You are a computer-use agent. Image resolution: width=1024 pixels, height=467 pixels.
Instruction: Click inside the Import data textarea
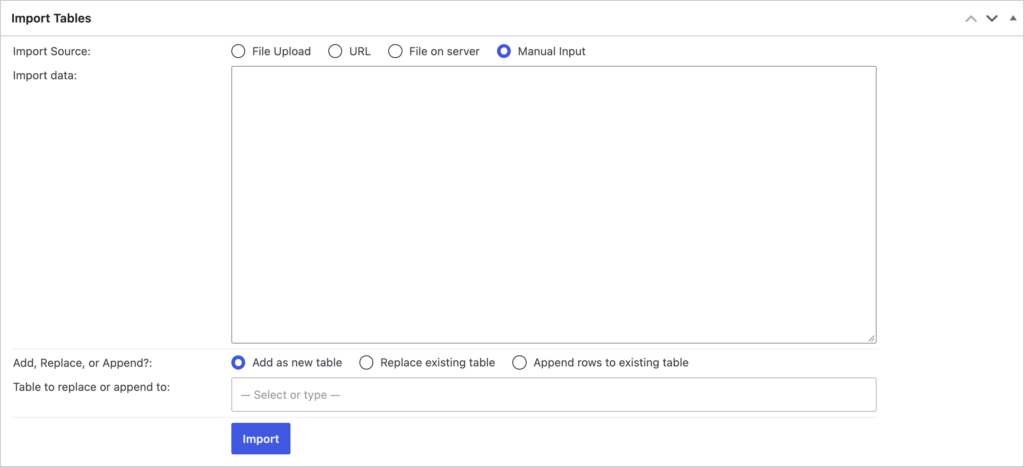pyautogui.click(x=554, y=204)
